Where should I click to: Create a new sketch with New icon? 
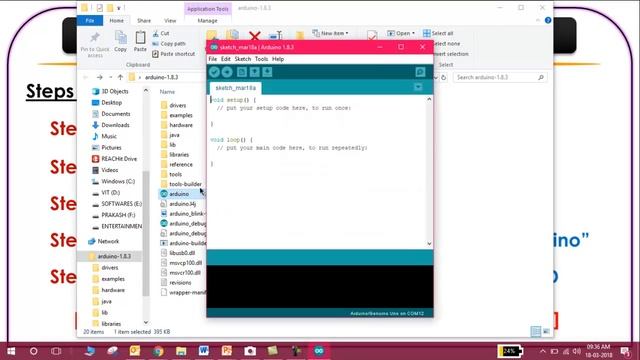pos(242,72)
